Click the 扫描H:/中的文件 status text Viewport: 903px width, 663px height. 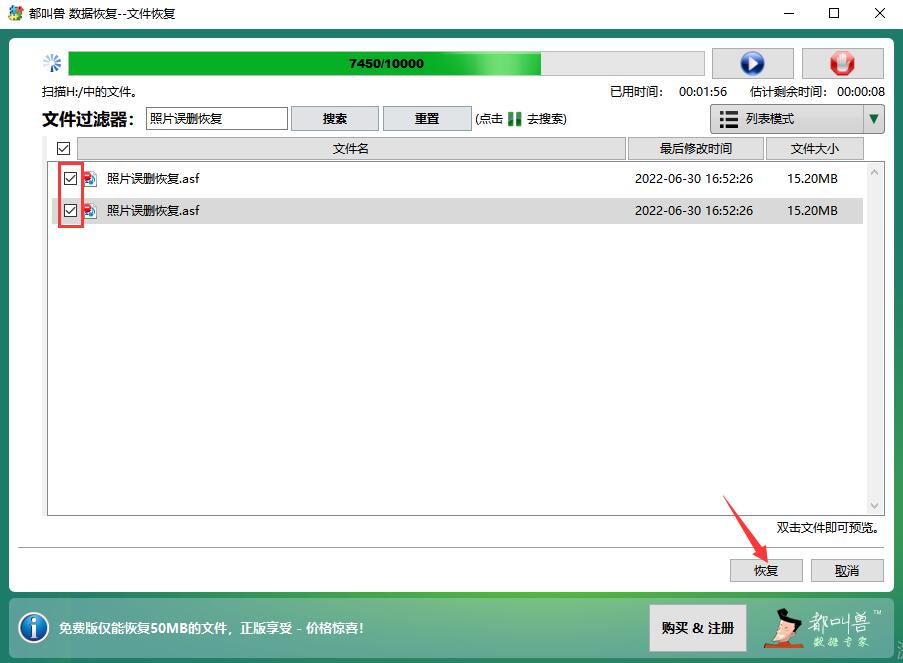coord(89,92)
